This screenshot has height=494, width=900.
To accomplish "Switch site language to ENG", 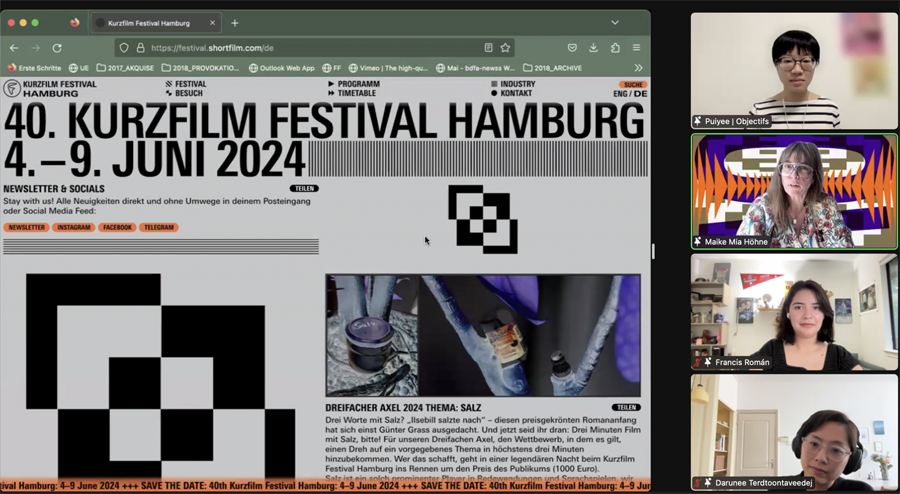I will [x=620, y=94].
